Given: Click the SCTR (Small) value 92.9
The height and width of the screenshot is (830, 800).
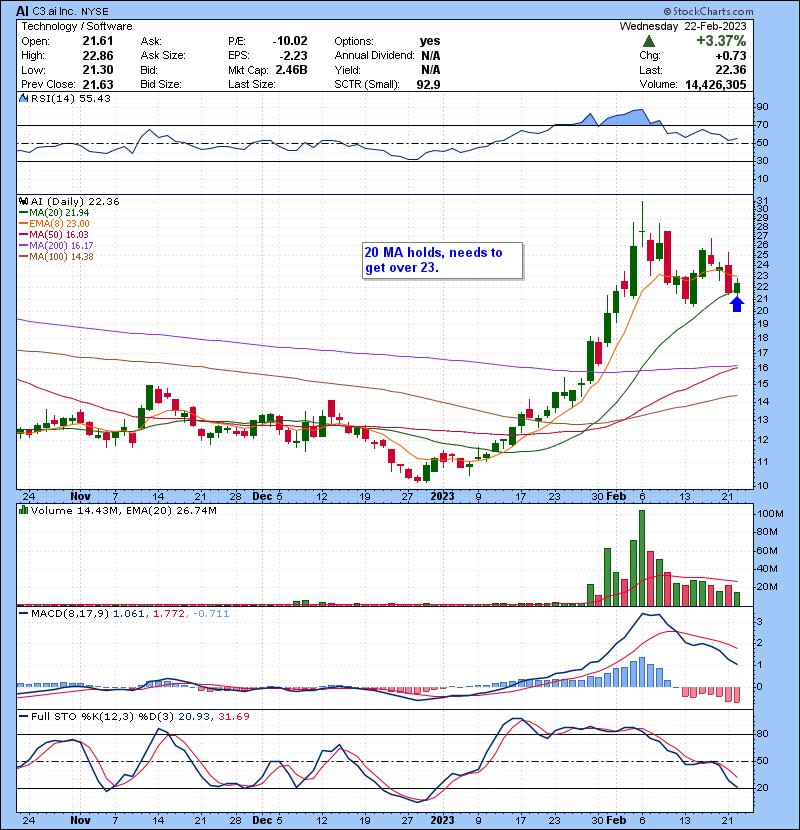Looking at the screenshot, I should pyautogui.click(x=428, y=84).
